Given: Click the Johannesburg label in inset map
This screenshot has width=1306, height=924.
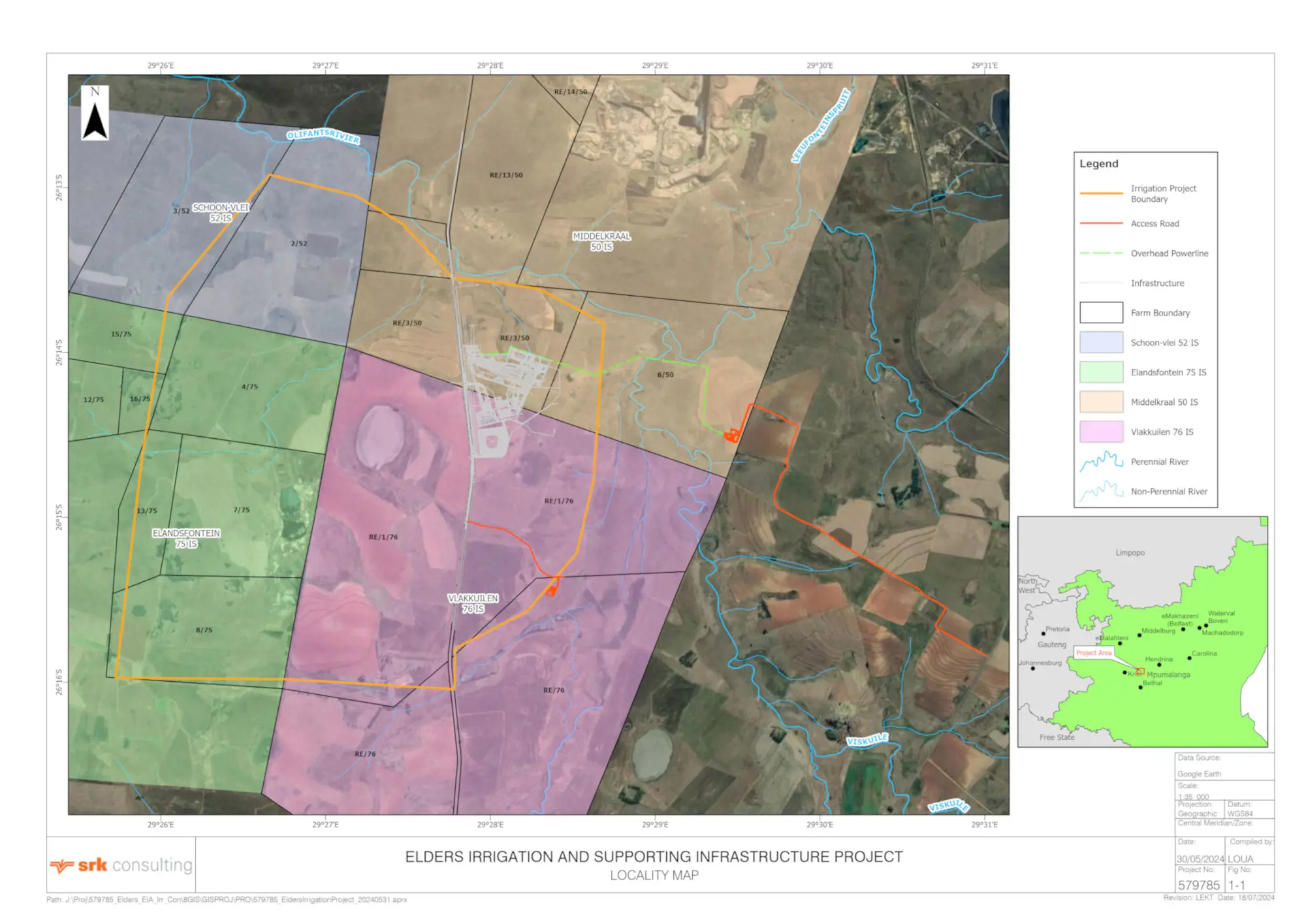Looking at the screenshot, I should tap(1040, 663).
